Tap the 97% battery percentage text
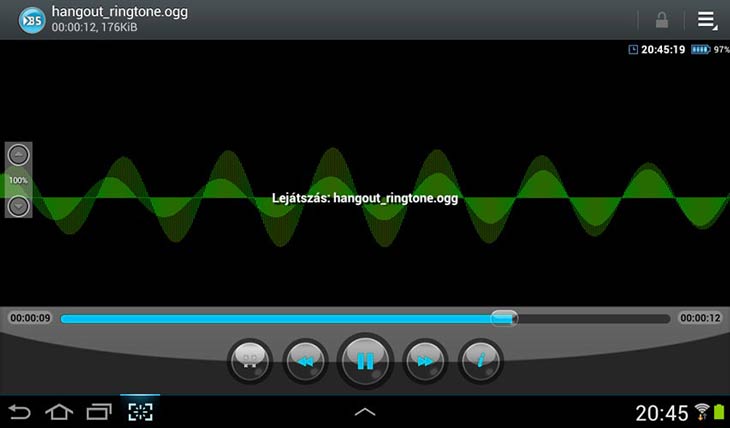 (722, 49)
